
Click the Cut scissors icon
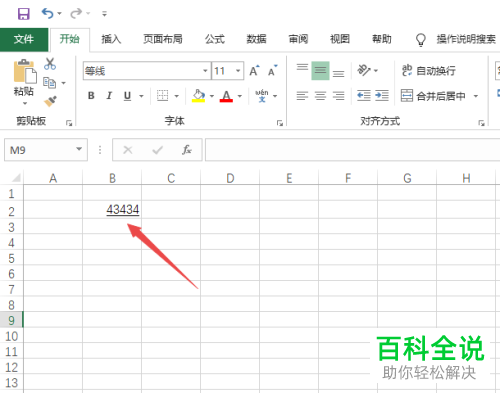[50, 63]
